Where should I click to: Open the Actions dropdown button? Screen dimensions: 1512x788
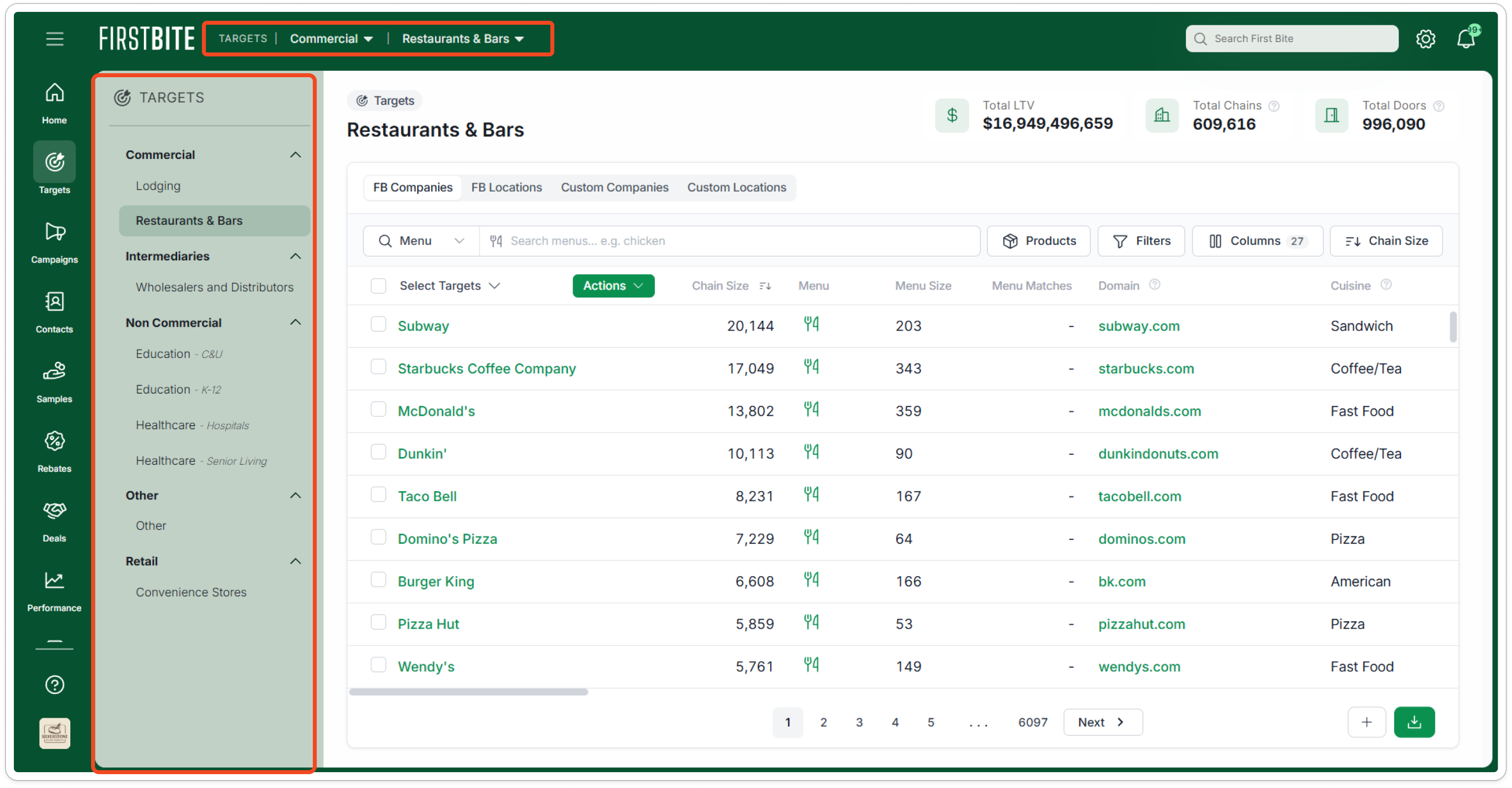[613, 286]
